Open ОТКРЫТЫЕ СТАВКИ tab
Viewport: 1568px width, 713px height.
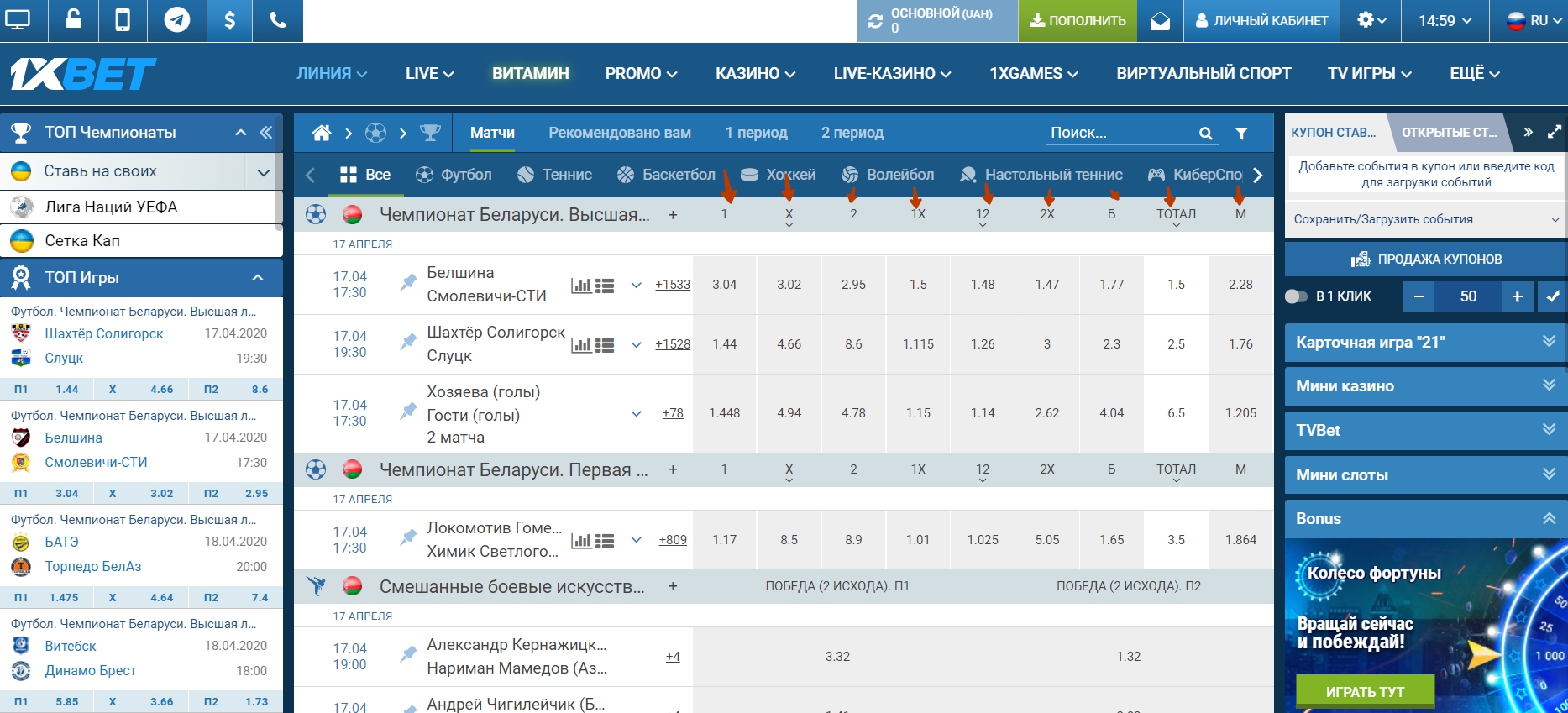(x=1449, y=132)
